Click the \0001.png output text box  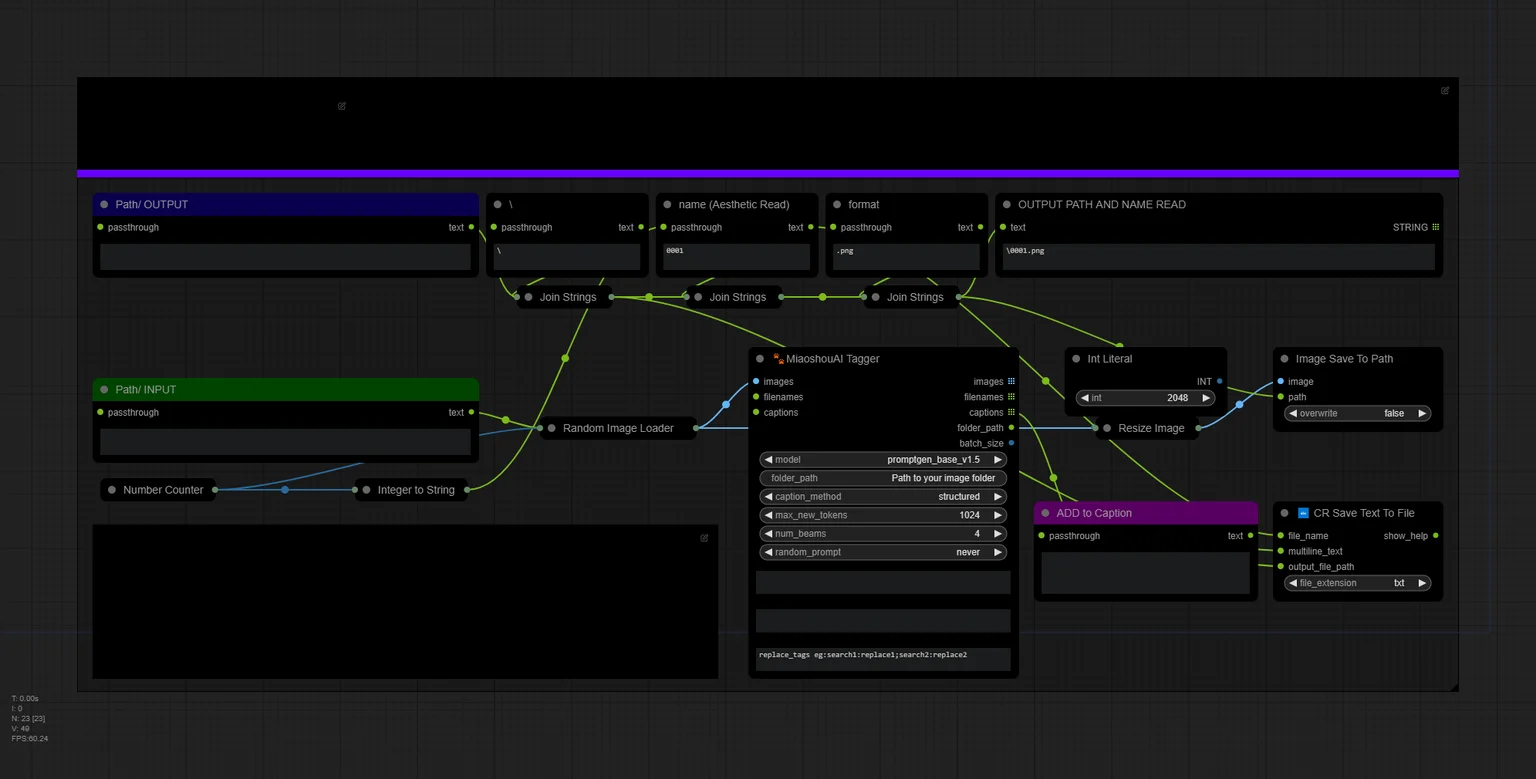point(1219,257)
